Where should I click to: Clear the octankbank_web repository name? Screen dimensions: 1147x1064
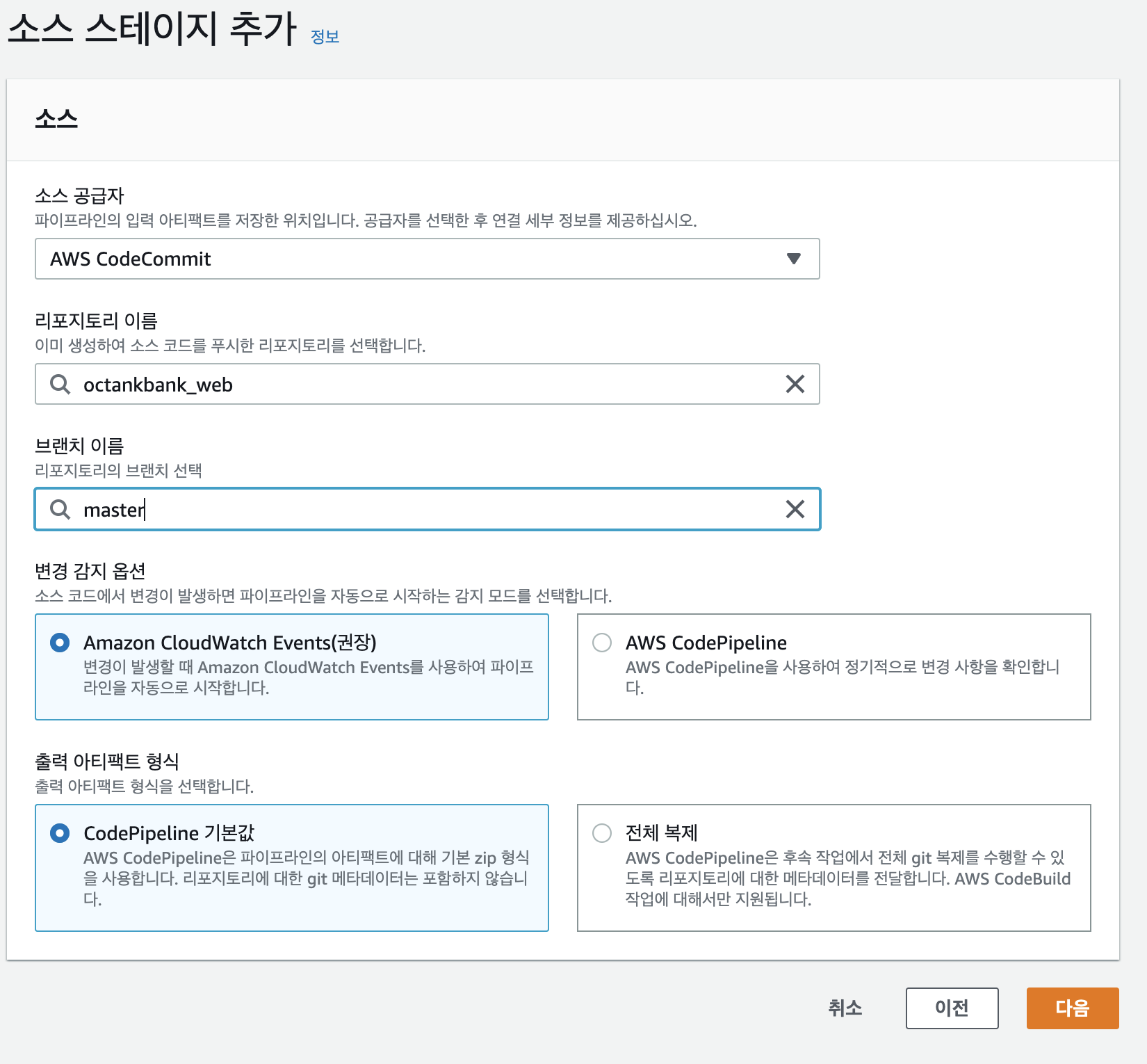795,384
